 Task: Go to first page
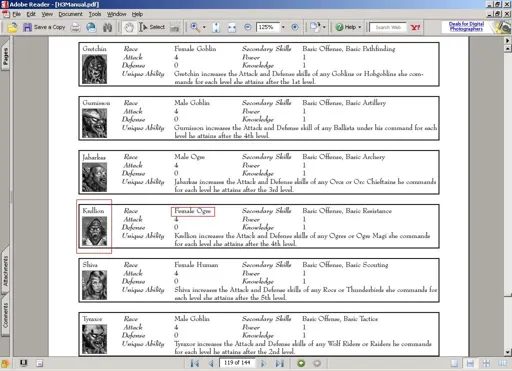tap(195, 363)
